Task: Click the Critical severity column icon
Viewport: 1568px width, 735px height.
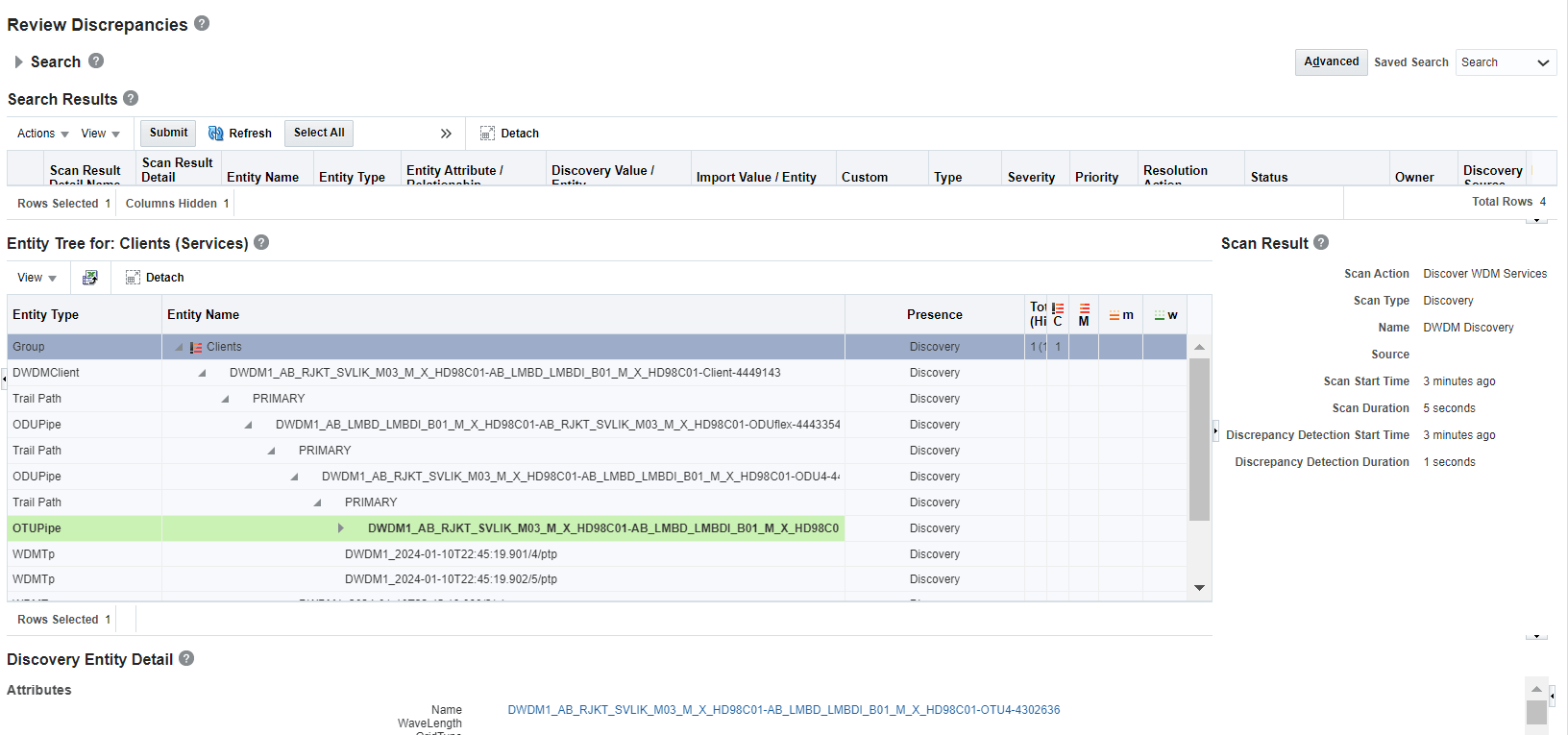Action: [1058, 308]
